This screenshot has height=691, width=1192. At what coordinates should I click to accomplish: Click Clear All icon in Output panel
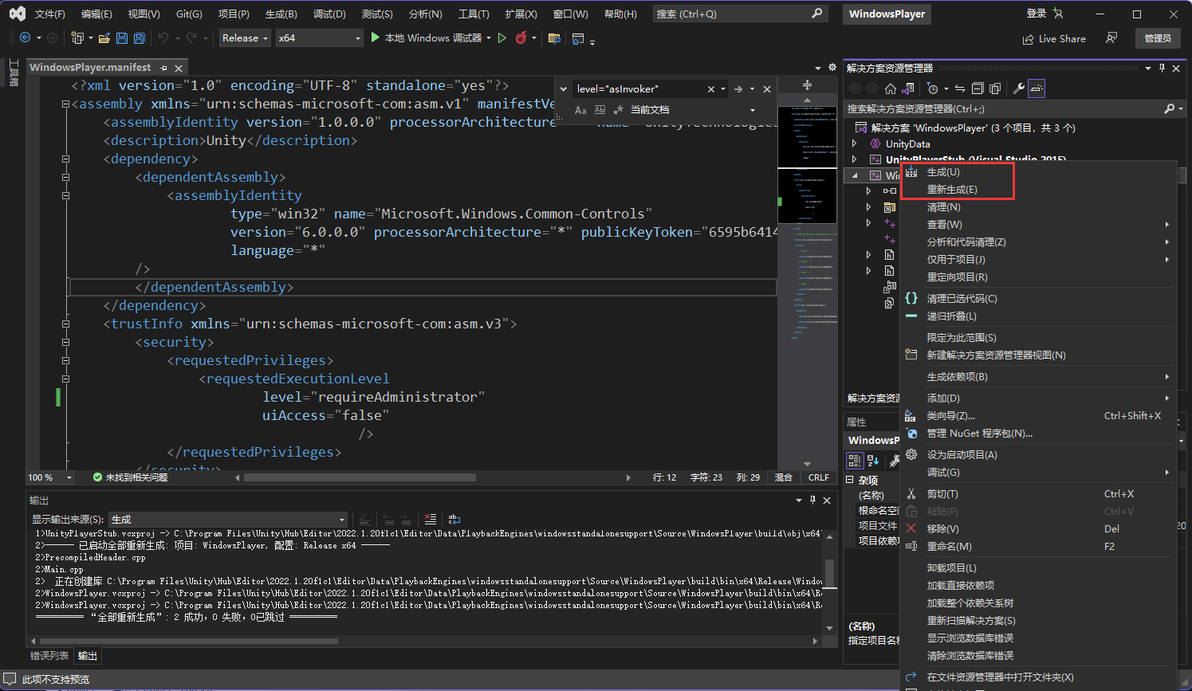pyautogui.click(x=430, y=519)
